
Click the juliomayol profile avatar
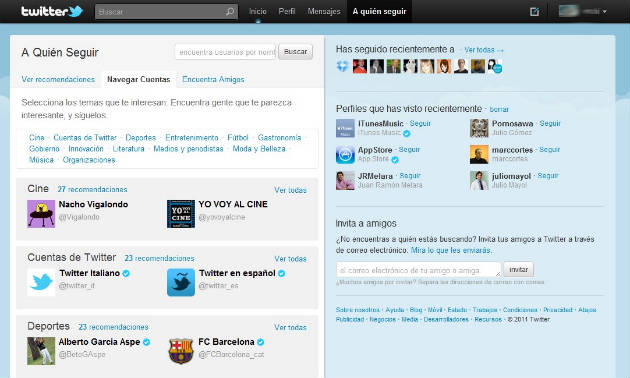click(479, 180)
